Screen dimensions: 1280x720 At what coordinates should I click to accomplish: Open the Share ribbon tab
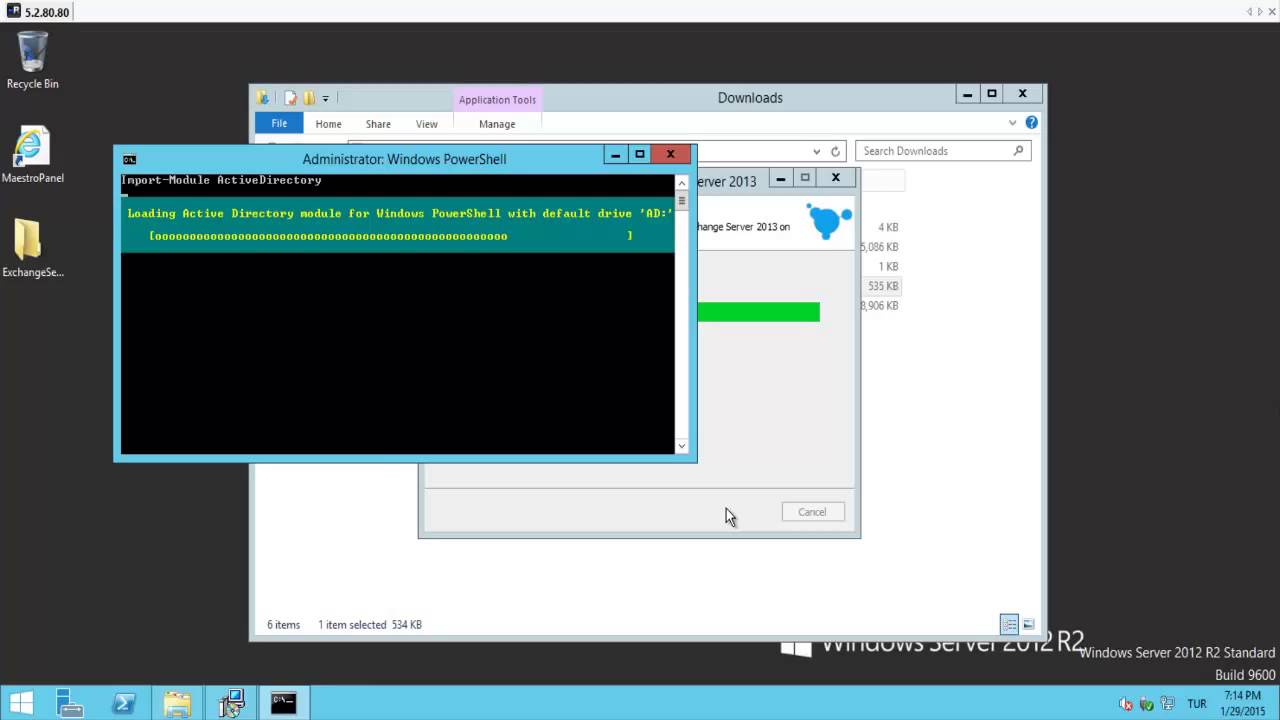tap(378, 124)
